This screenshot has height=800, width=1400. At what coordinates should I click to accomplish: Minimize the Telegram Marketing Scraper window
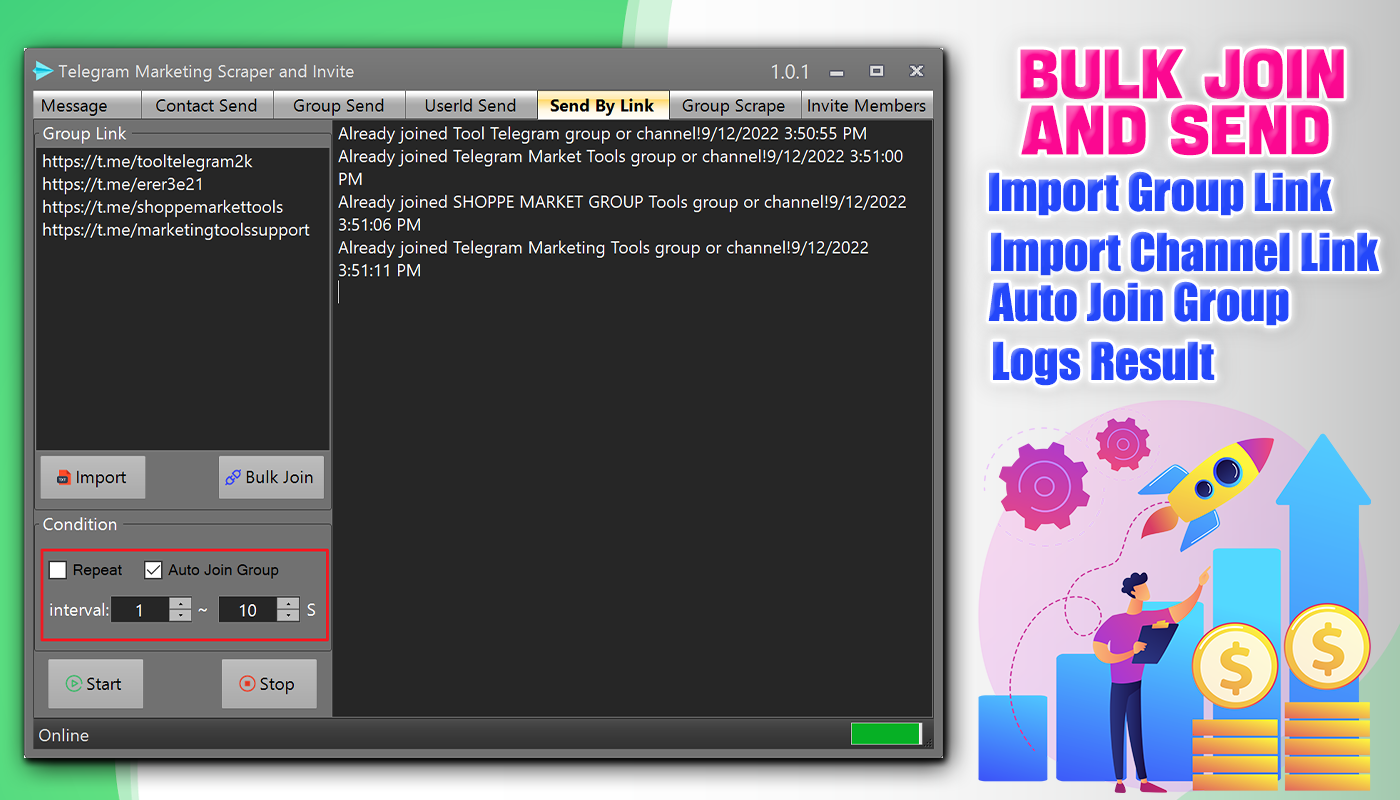click(x=836, y=72)
